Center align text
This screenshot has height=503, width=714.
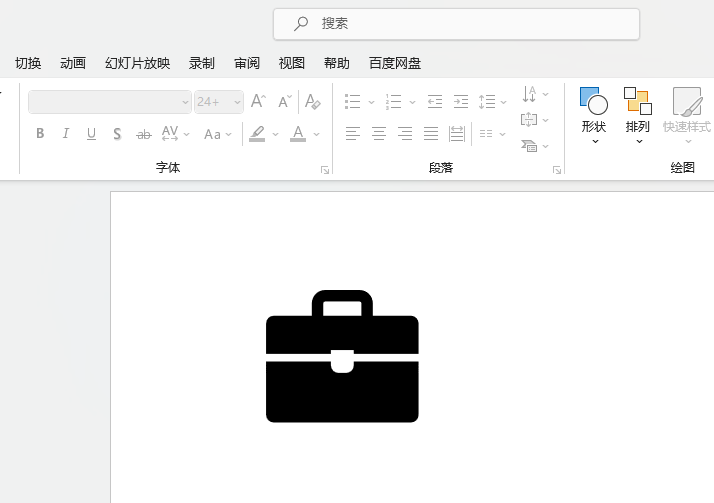[x=379, y=134]
